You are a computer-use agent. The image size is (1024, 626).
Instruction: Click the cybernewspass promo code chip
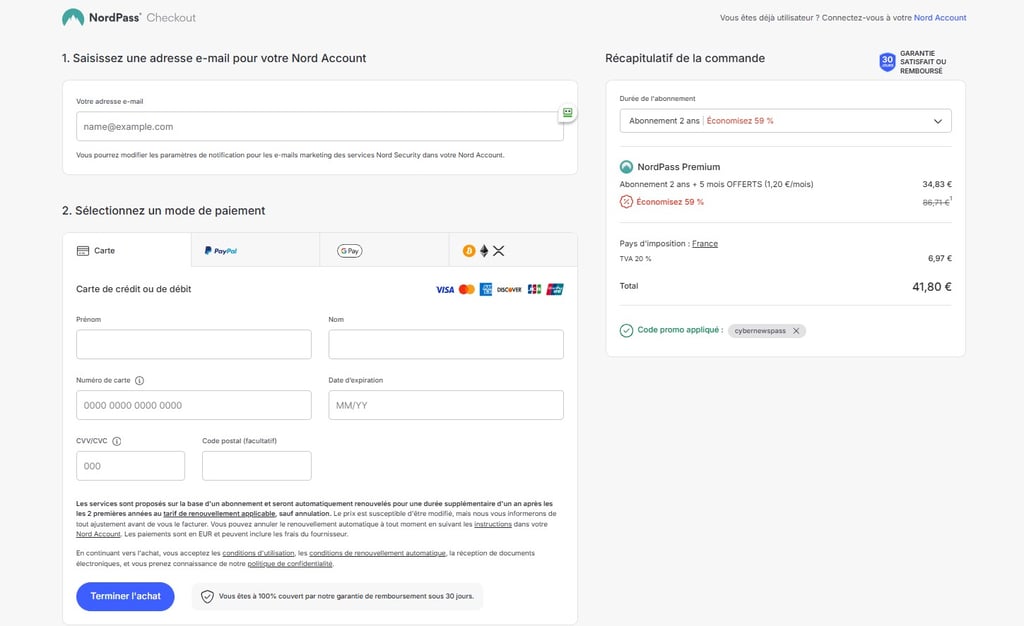click(767, 331)
